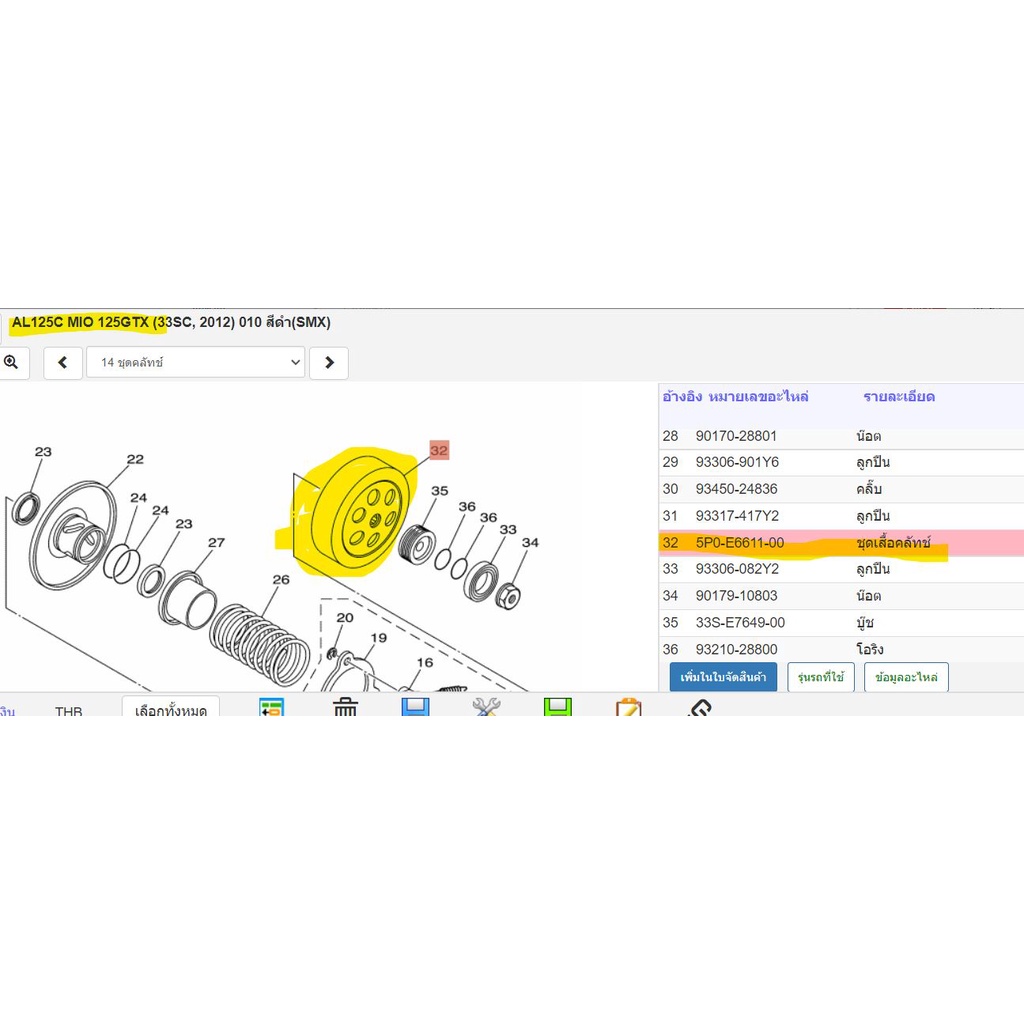Viewport: 1024px width, 1024px height.
Task: Click the ข้อมูลอะไหล่ button
Action: [906, 677]
